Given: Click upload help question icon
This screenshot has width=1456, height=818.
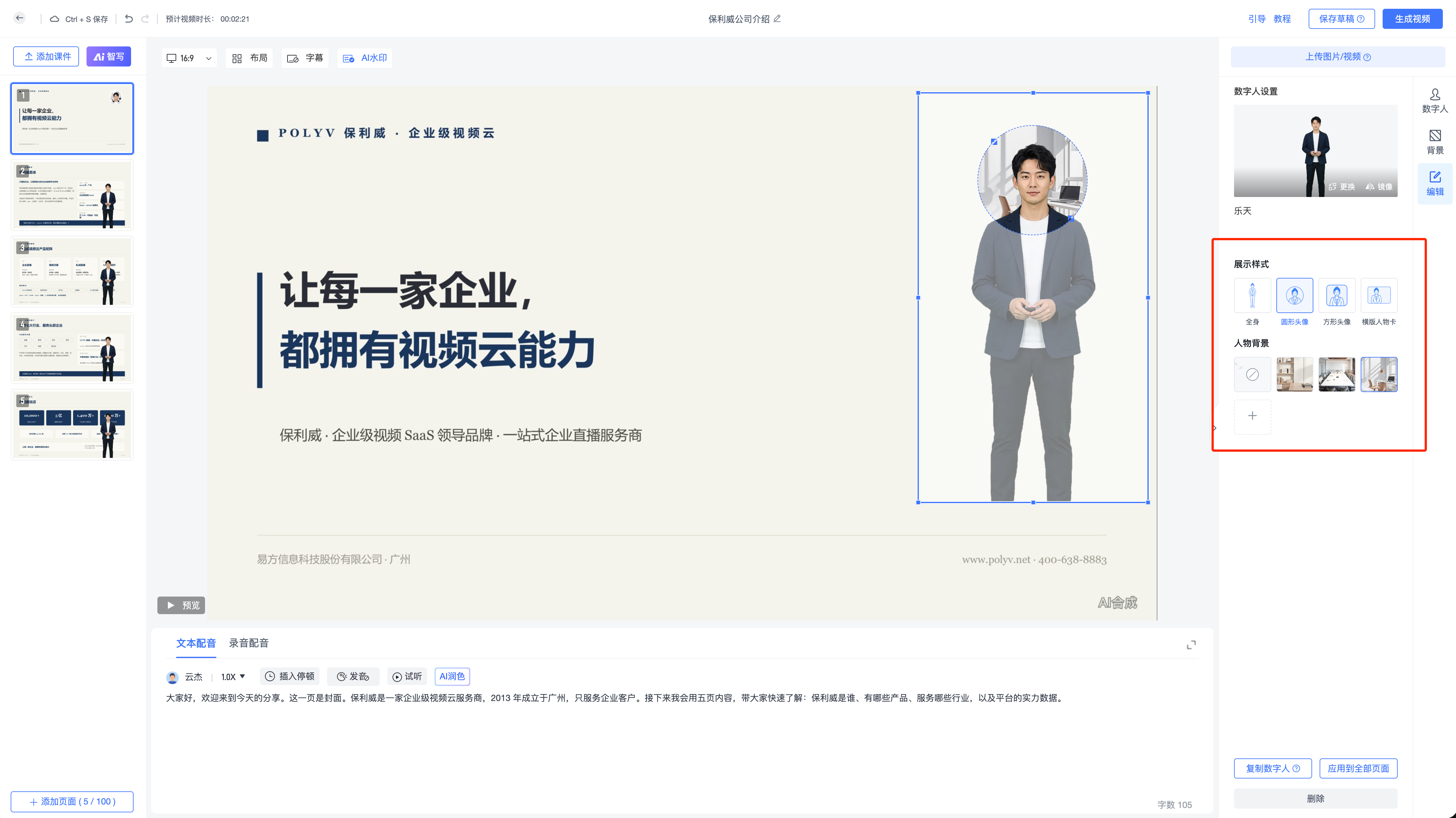Looking at the screenshot, I should pos(1367,57).
